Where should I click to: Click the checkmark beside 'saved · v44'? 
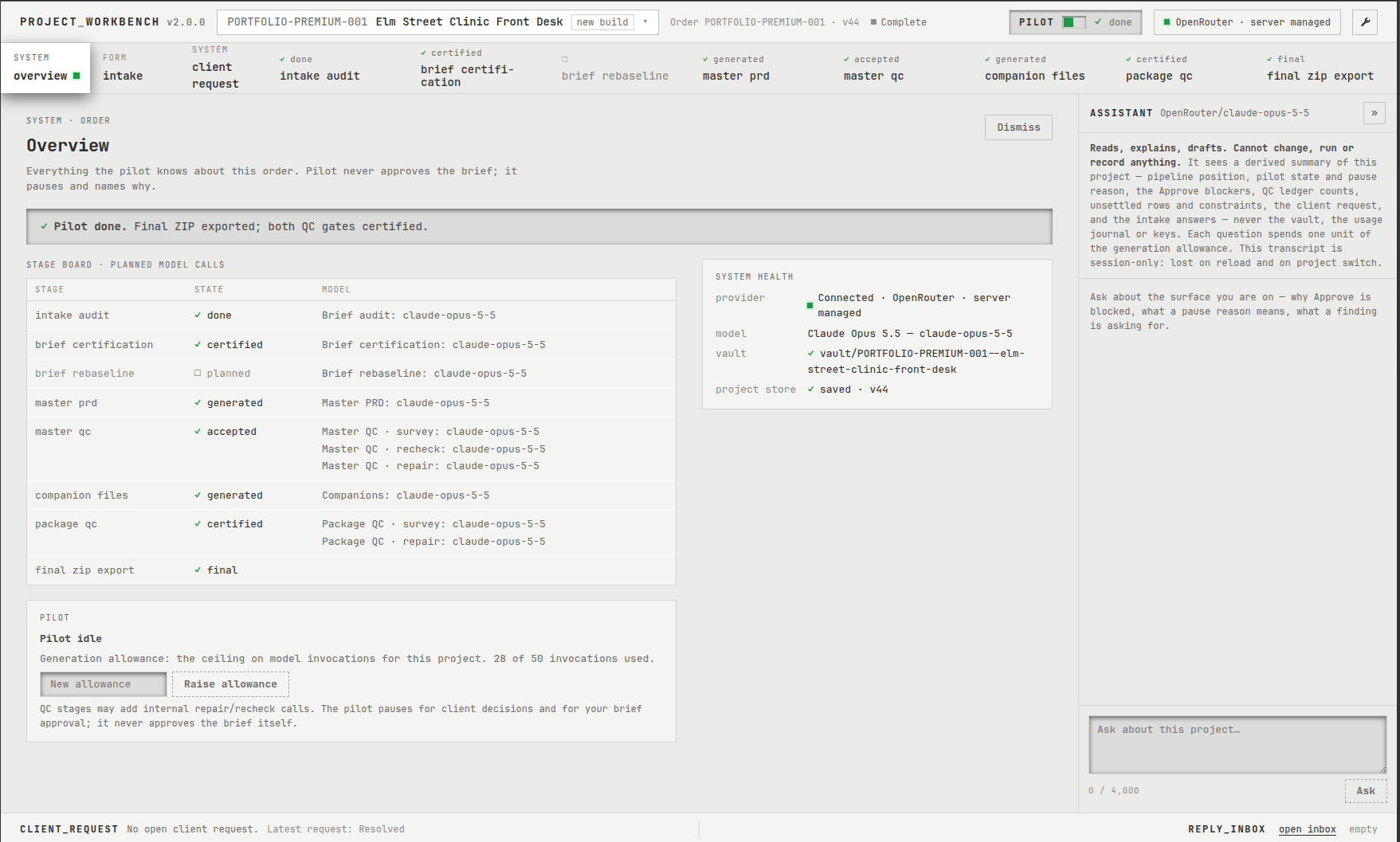click(x=811, y=389)
